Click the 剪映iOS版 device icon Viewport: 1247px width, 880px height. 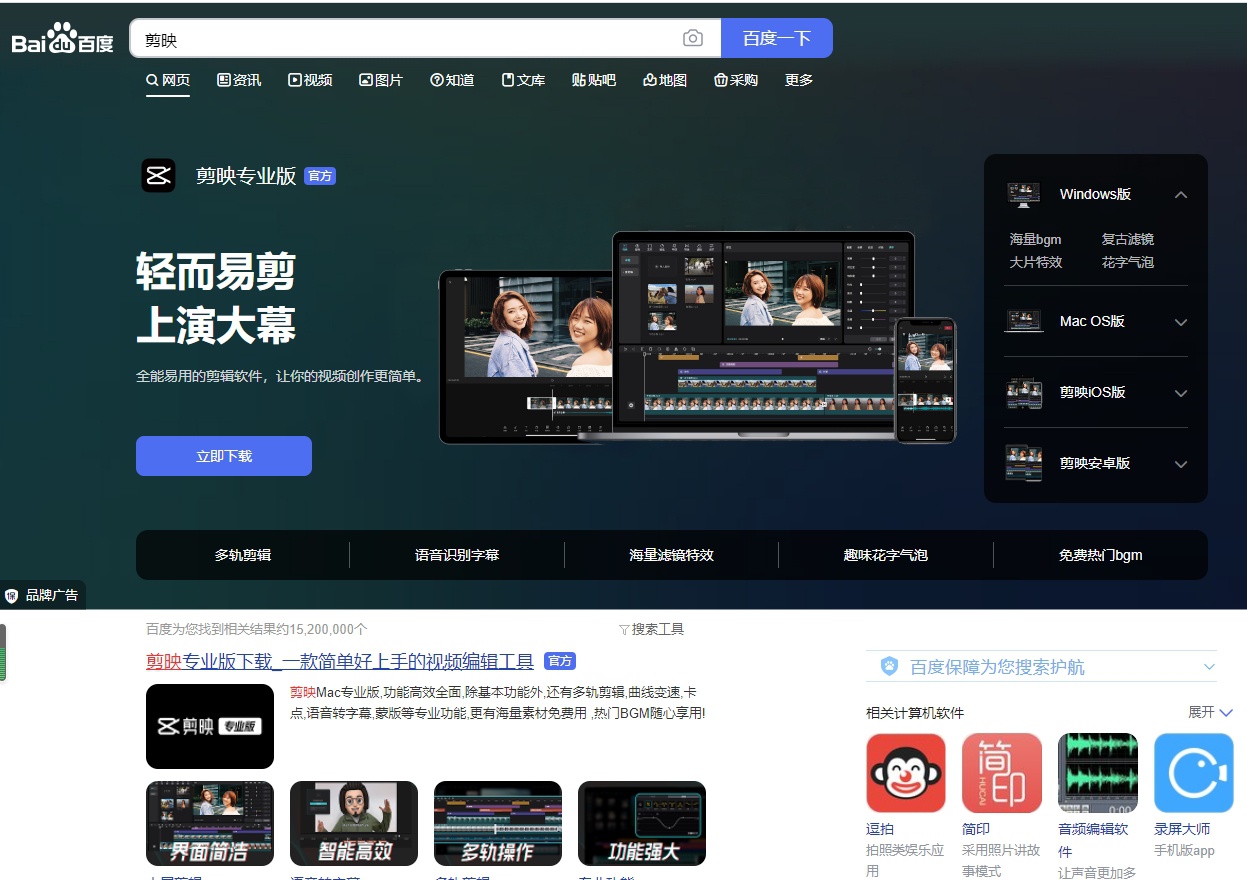point(1024,392)
